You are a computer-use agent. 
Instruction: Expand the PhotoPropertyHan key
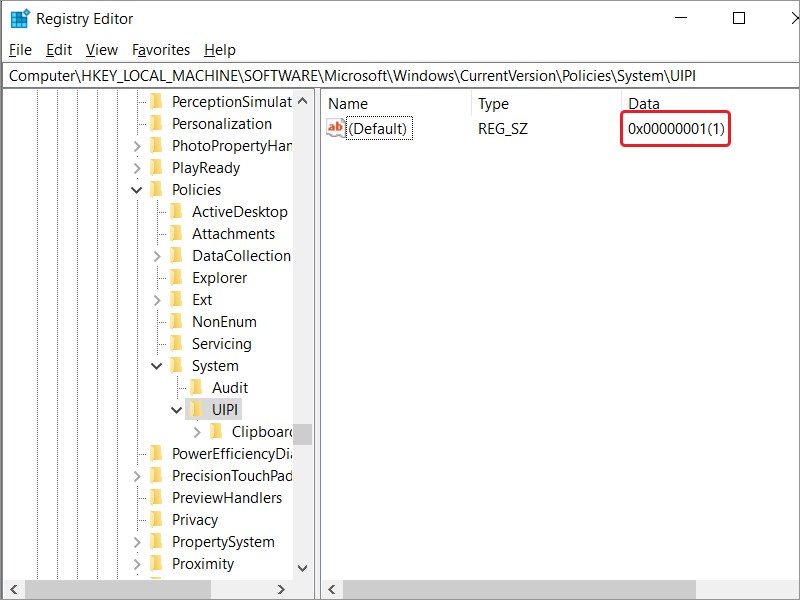(137, 146)
